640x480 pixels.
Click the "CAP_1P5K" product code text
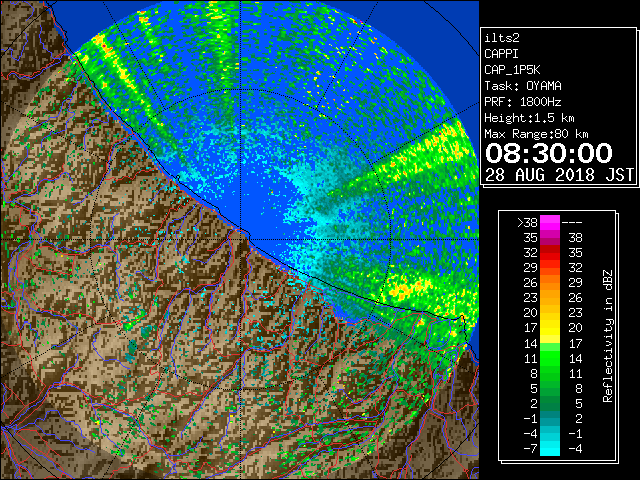point(512,70)
